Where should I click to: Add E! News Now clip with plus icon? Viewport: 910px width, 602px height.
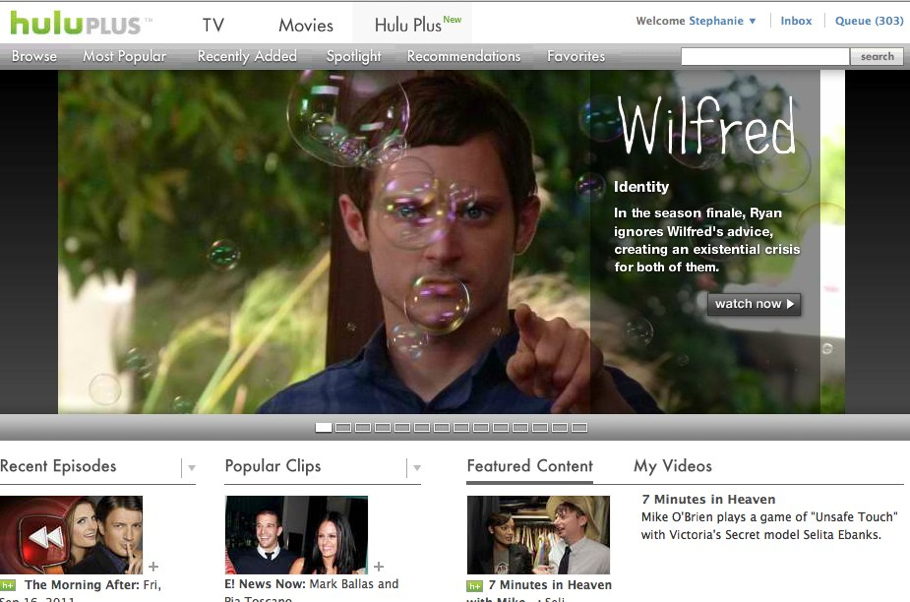pyautogui.click(x=378, y=566)
